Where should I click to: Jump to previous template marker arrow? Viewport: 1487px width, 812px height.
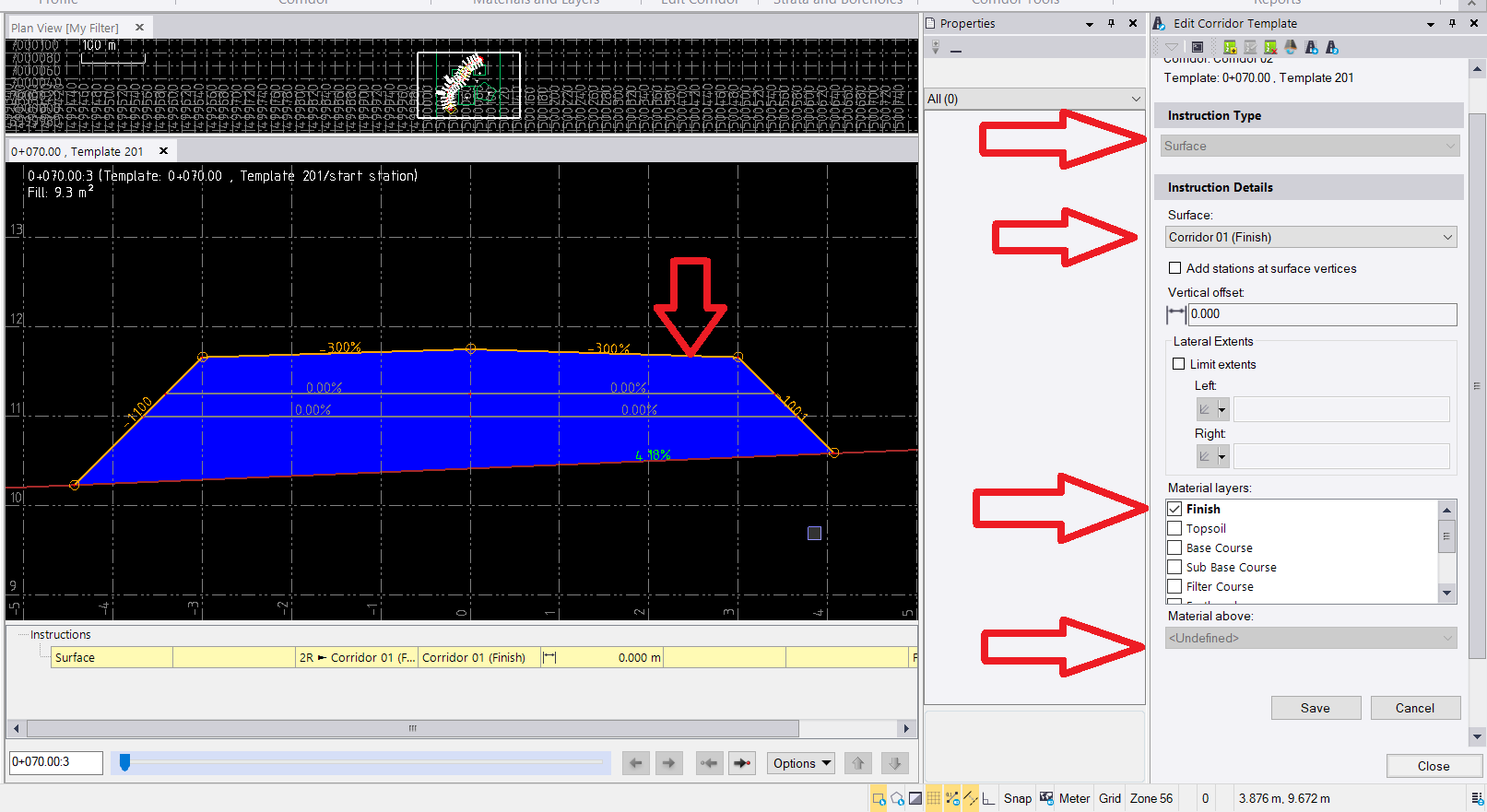(709, 763)
